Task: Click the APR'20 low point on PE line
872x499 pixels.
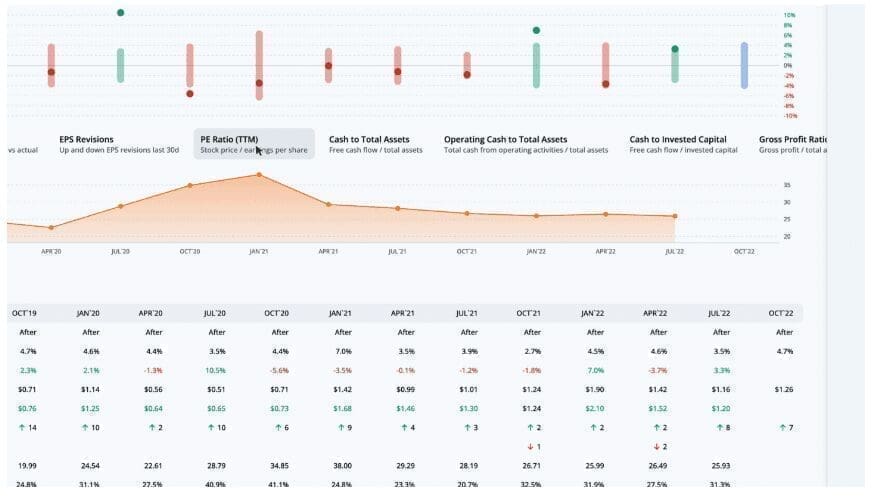Action: [51, 227]
